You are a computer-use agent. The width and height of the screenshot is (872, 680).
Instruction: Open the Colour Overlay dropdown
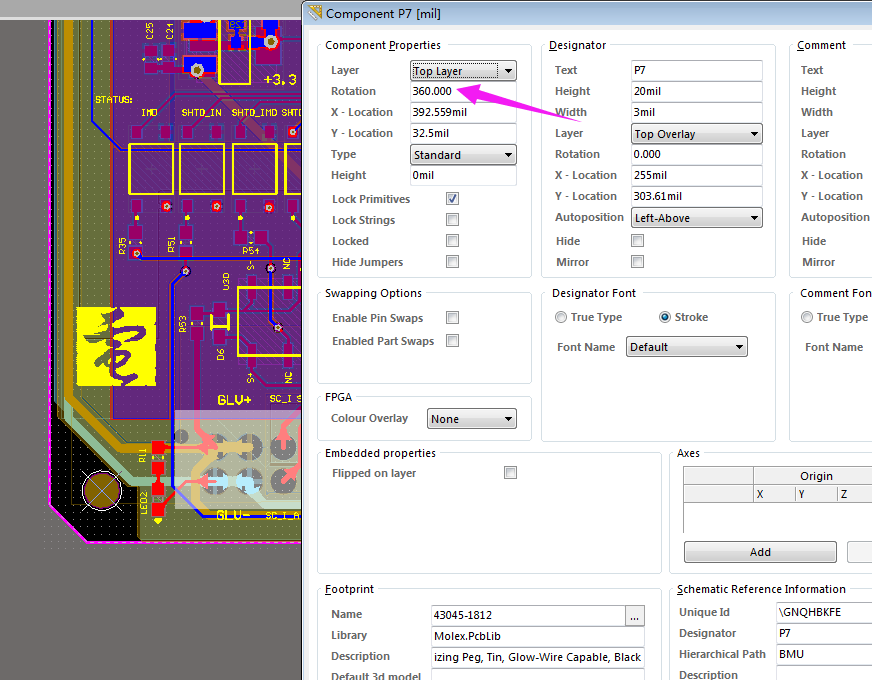471,419
